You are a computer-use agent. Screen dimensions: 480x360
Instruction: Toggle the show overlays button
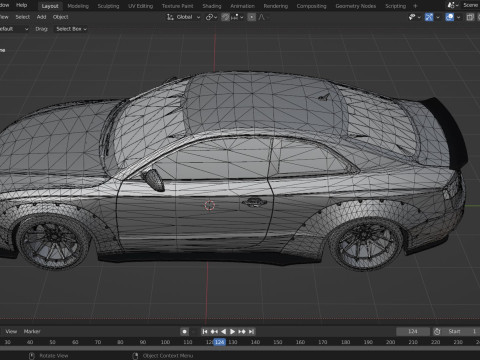pyautogui.click(x=450, y=17)
